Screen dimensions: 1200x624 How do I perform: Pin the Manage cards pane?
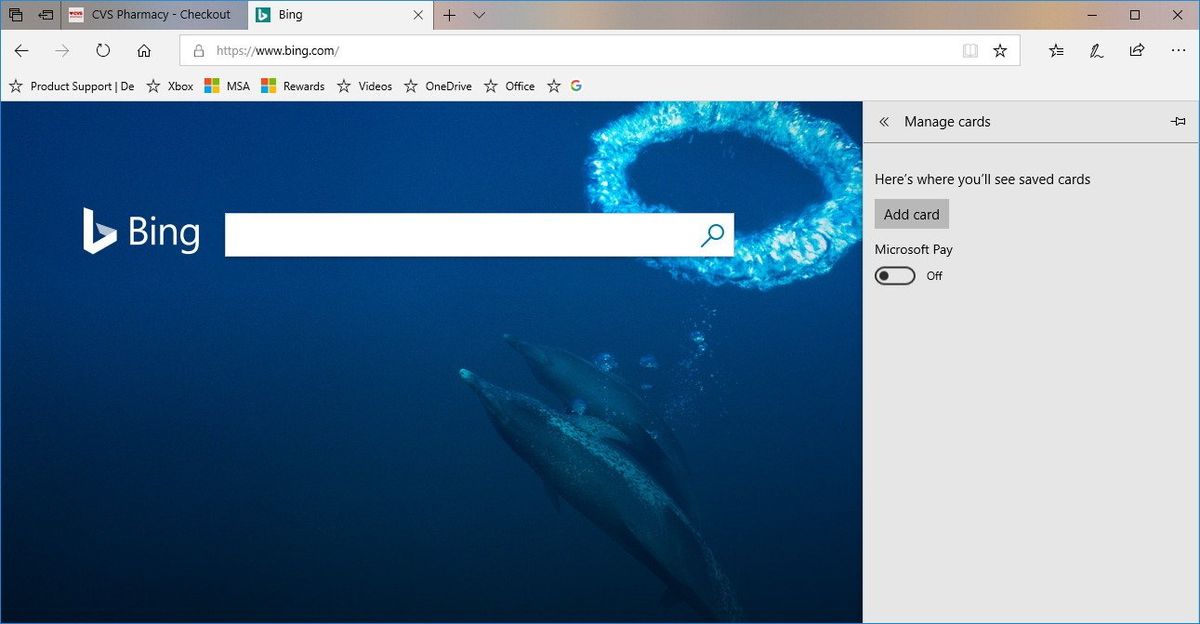(x=1178, y=121)
